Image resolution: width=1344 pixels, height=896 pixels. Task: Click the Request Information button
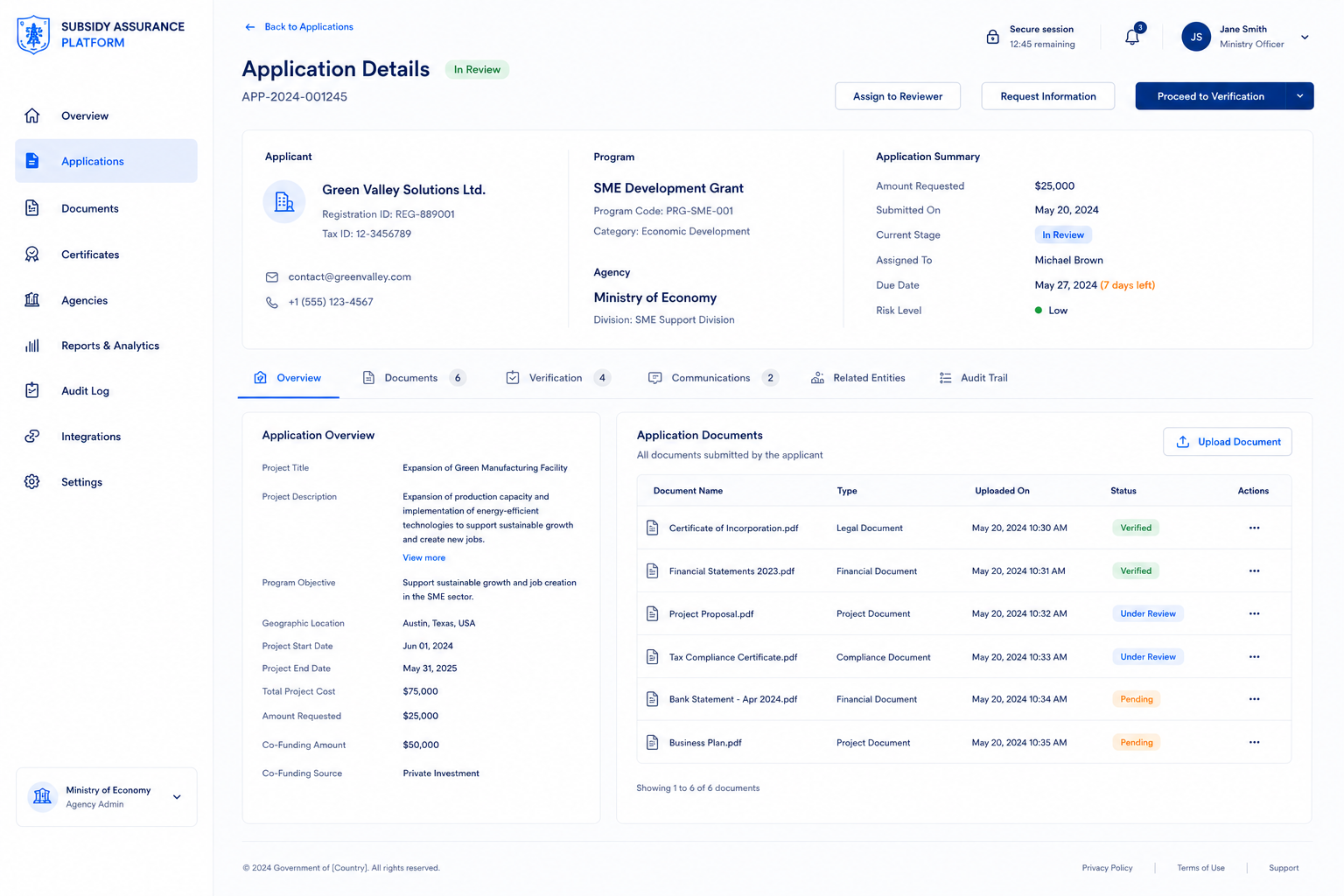(x=1048, y=96)
